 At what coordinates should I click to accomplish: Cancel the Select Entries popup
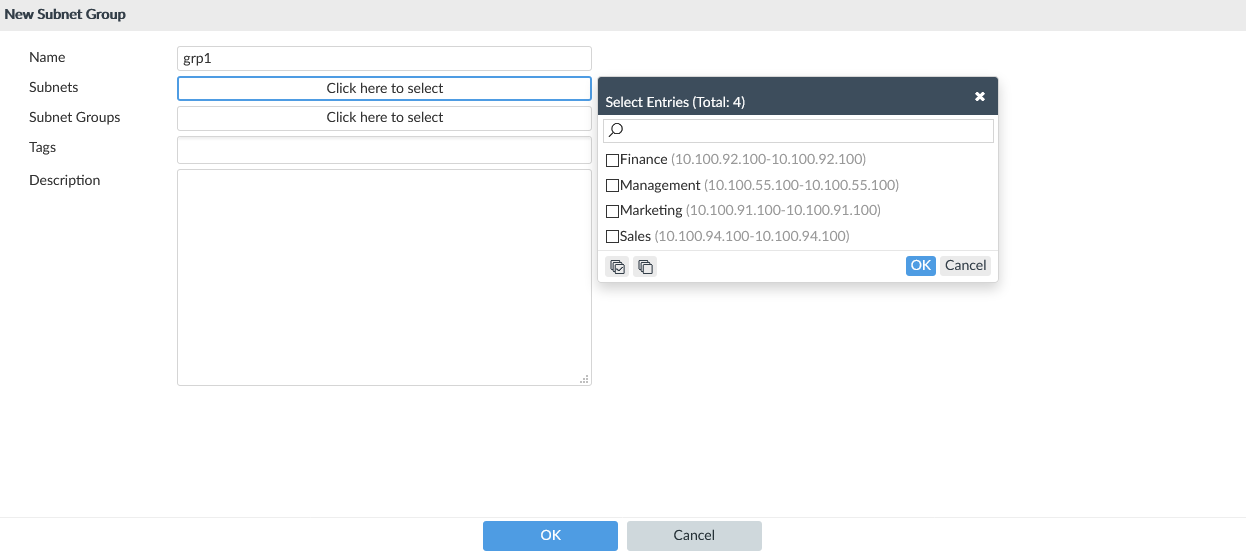(x=965, y=265)
